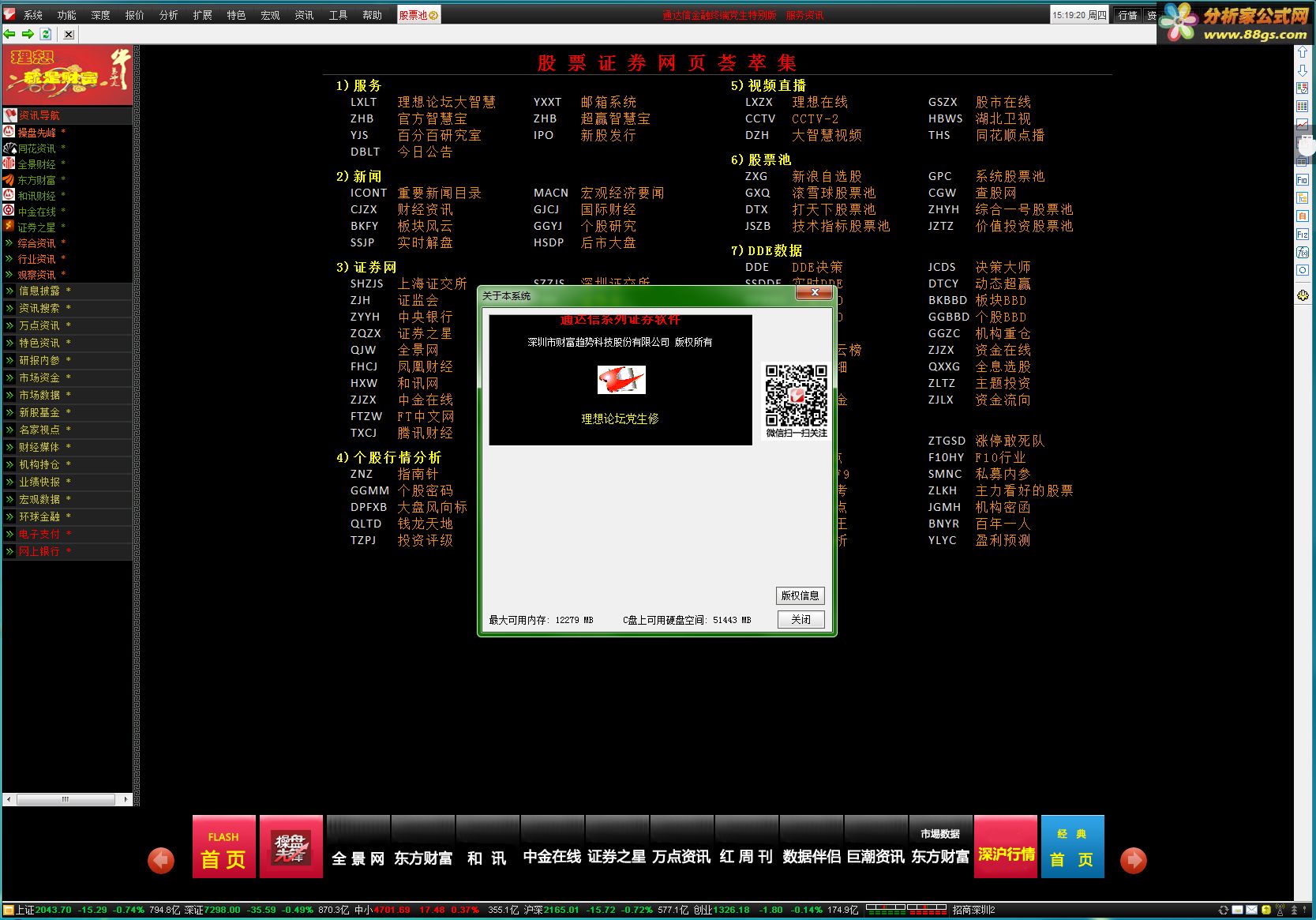Screen dimensions: 1316x920
Task: Expand the 网上银行 sidebar section
Action: click(67, 551)
